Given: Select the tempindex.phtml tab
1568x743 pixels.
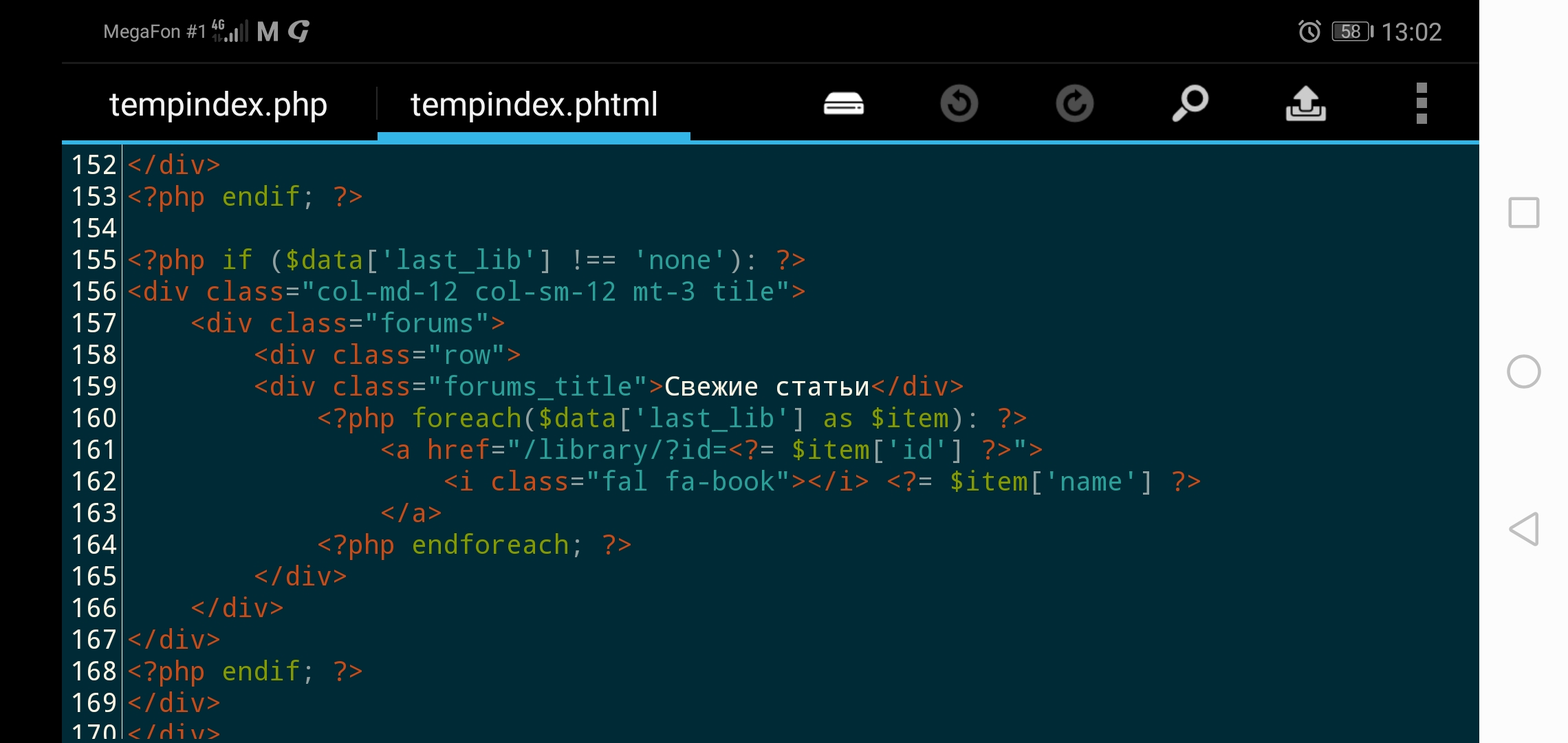Looking at the screenshot, I should [x=534, y=105].
